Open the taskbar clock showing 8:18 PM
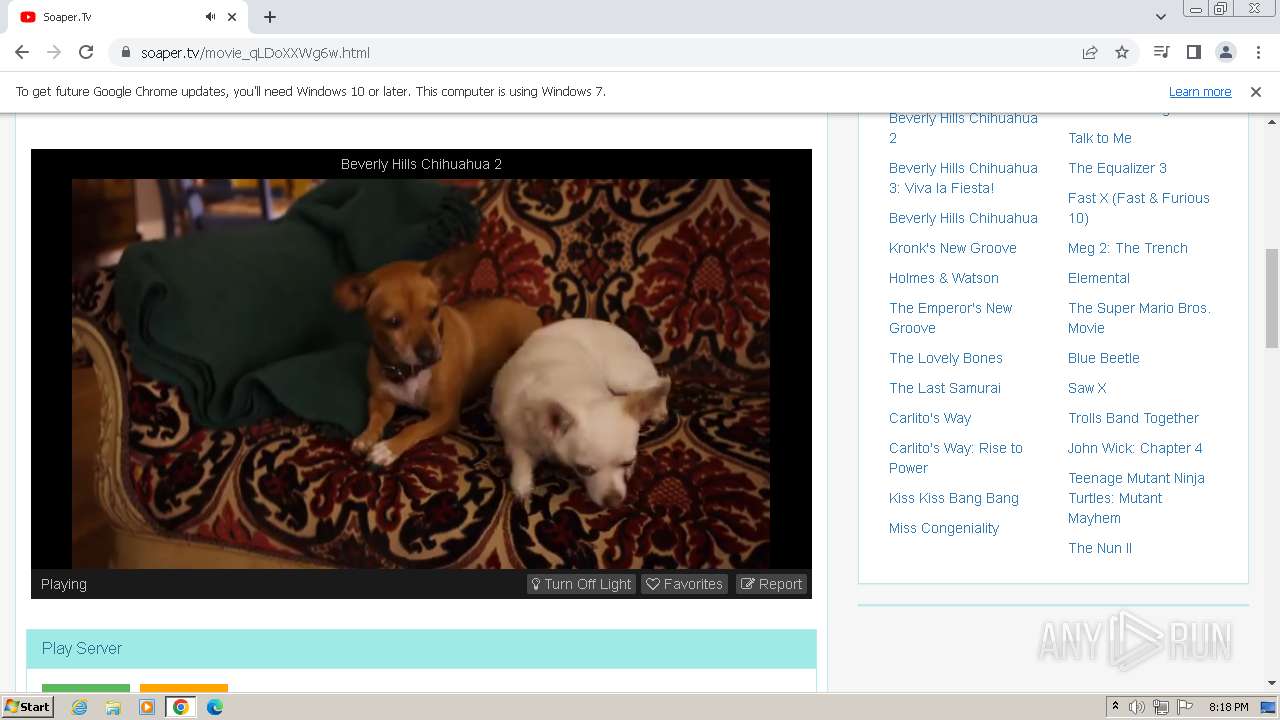Screen dimensions: 1280x720 point(1228,707)
